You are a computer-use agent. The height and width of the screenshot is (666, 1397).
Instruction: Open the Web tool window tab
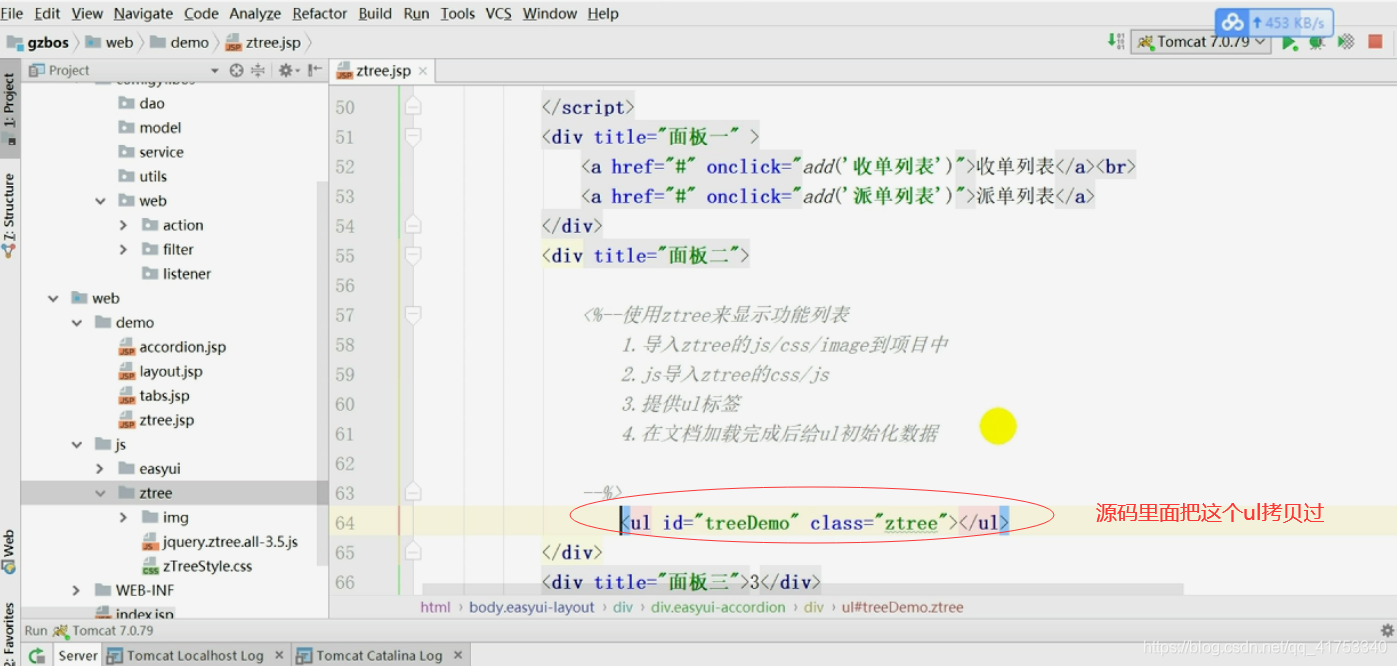[x=9, y=551]
